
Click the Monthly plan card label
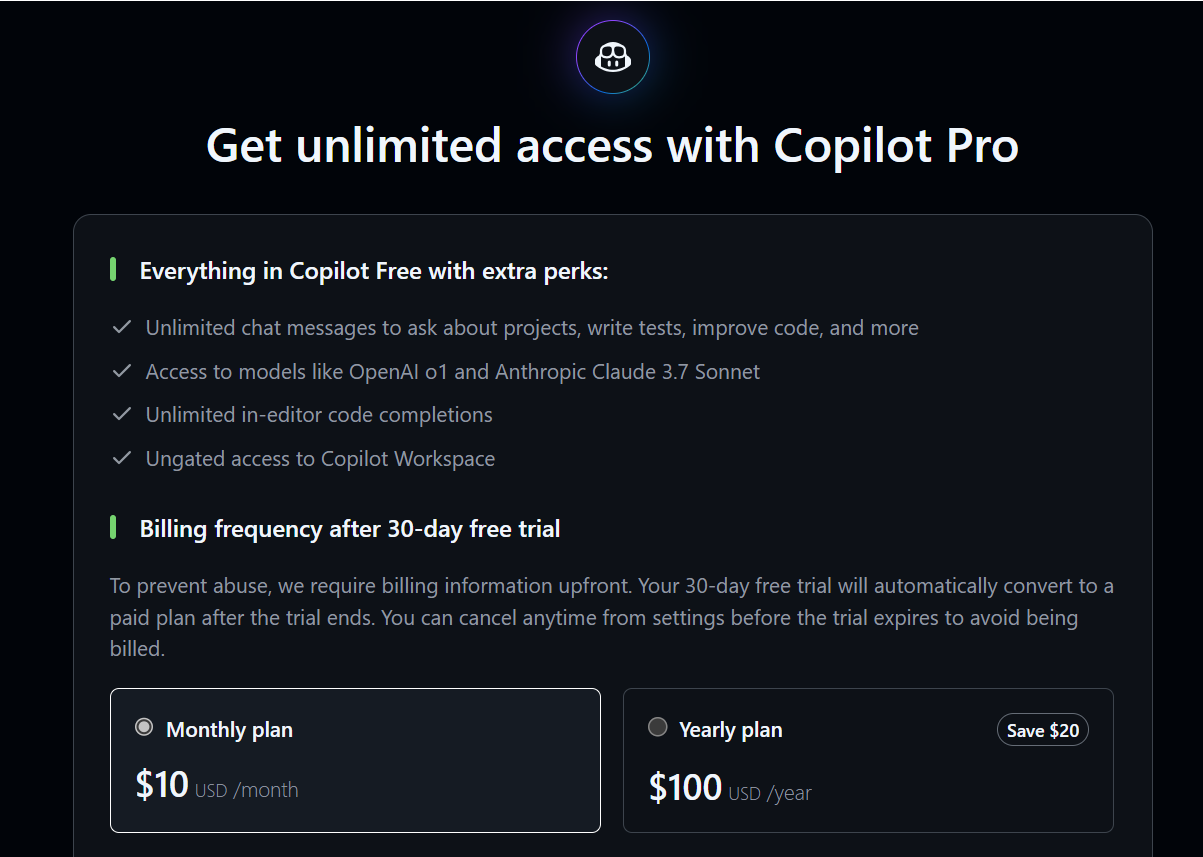click(229, 730)
